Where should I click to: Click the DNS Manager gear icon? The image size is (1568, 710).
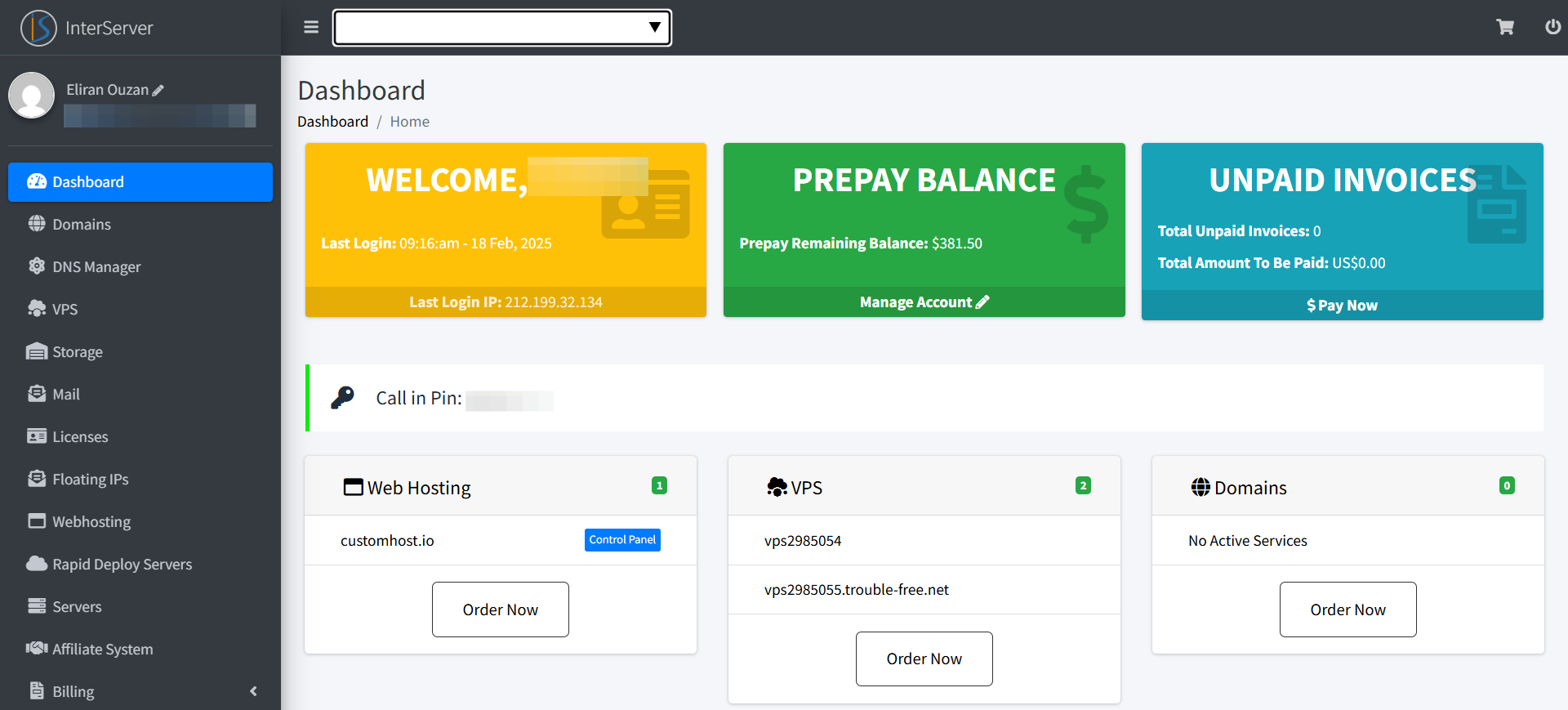(x=37, y=266)
